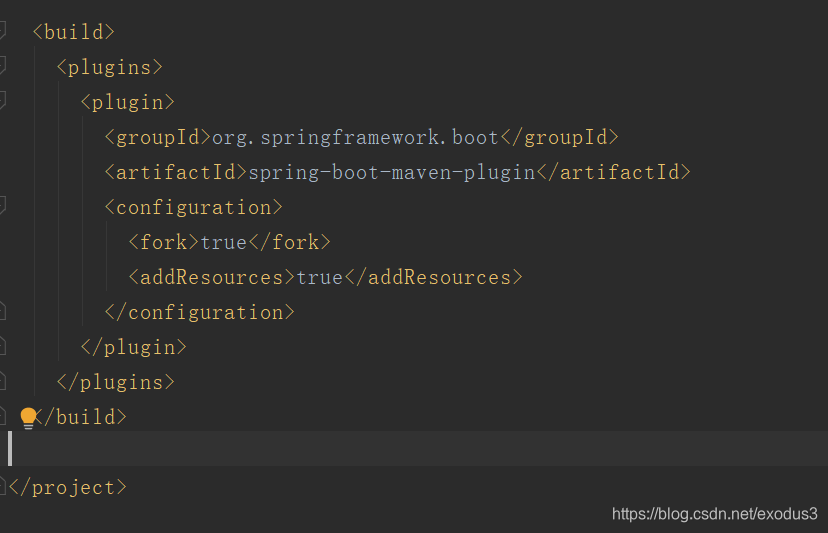
Task: Collapse the <configuration> tag fold marker
Action: coord(2,205)
